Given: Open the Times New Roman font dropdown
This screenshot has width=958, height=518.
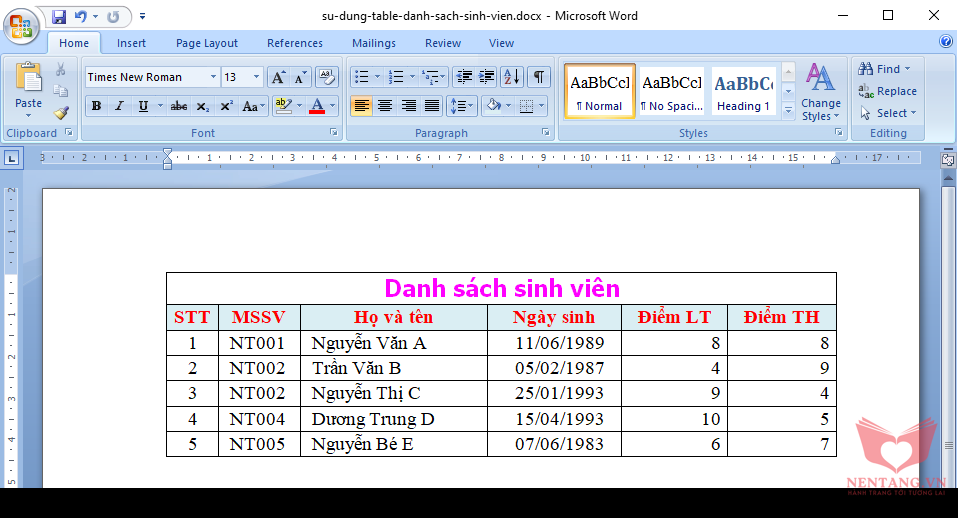Looking at the screenshot, I should pyautogui.click(x=213, y=77).
